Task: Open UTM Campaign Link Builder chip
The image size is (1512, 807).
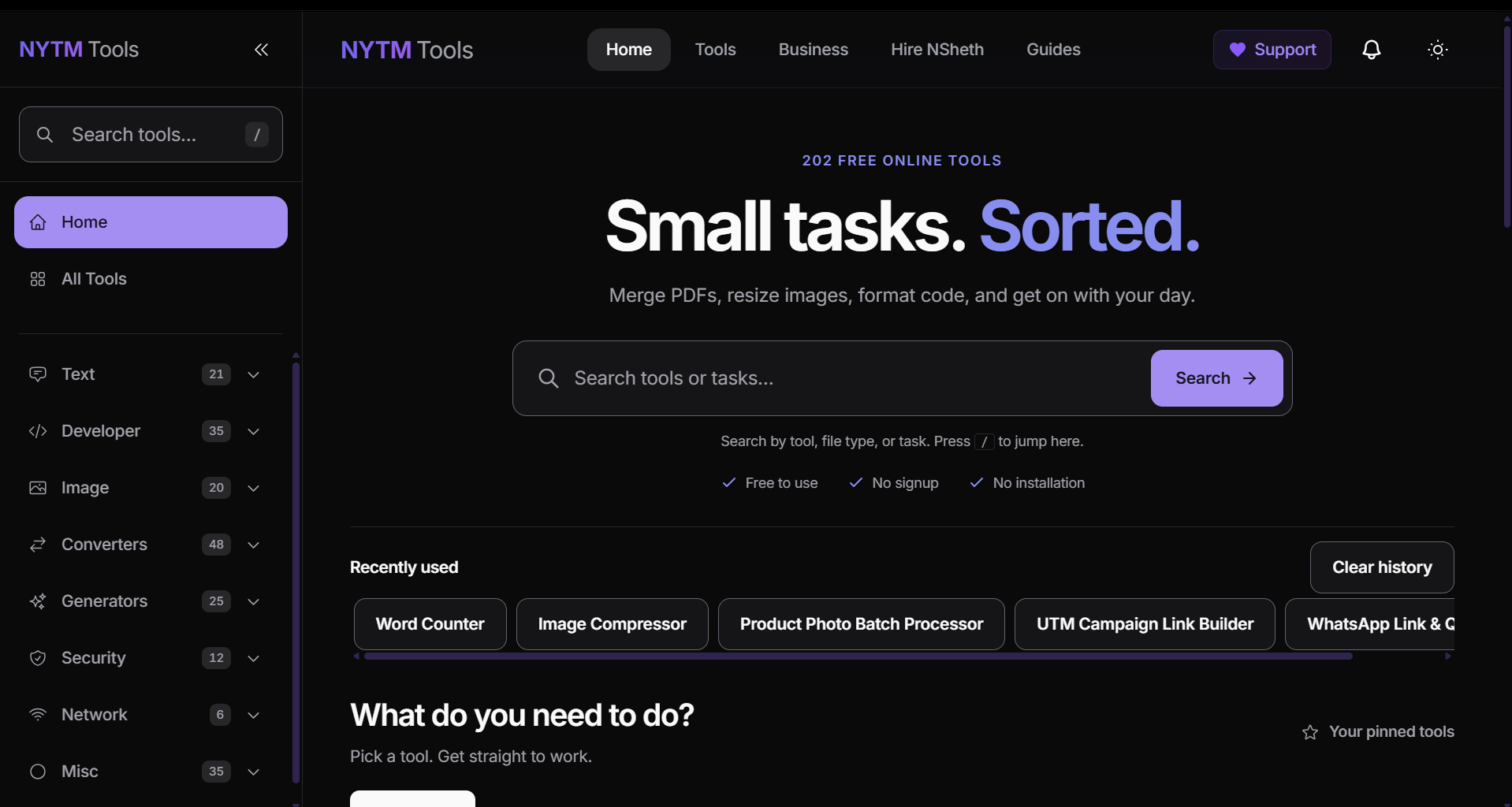Action: point(1145,624)
